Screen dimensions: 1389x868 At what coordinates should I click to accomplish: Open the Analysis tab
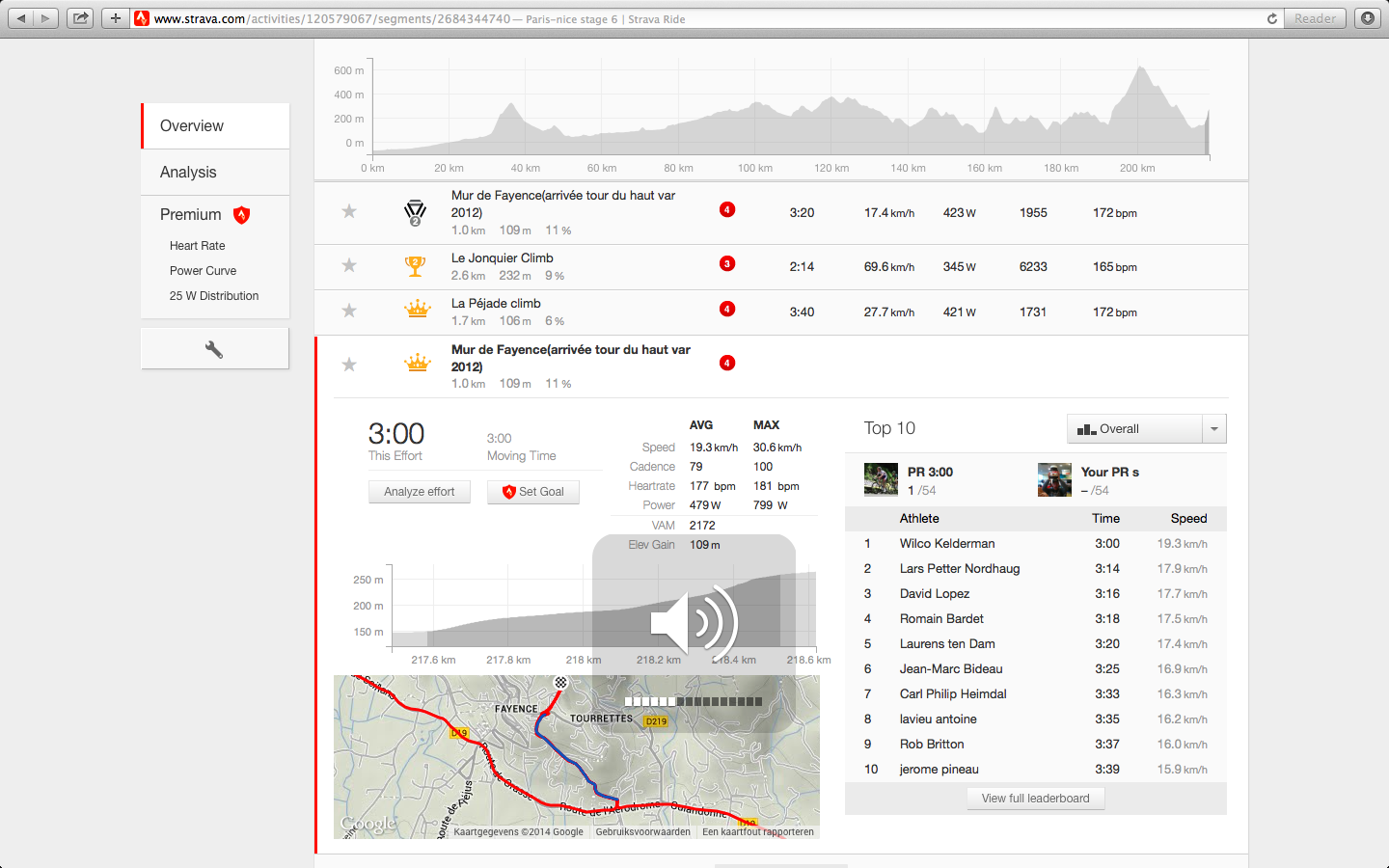point(215,173)
